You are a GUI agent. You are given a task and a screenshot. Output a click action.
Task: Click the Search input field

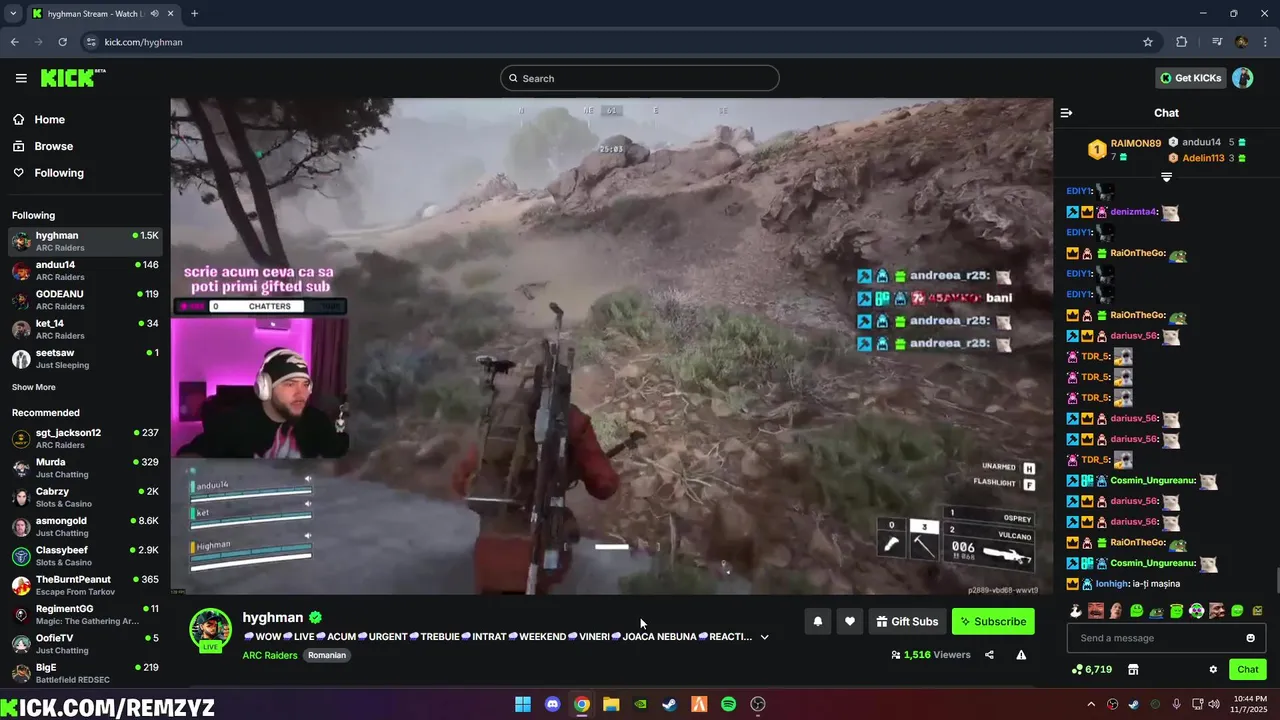(x=640, y=78)
